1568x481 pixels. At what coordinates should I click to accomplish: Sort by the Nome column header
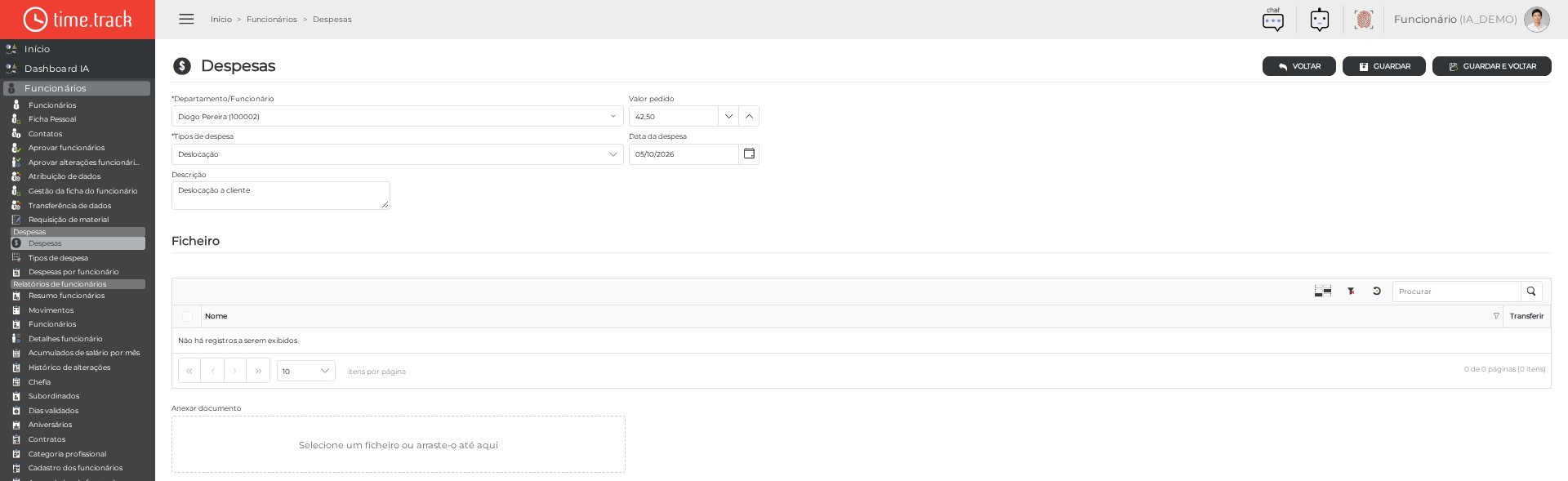pos(216,316)
